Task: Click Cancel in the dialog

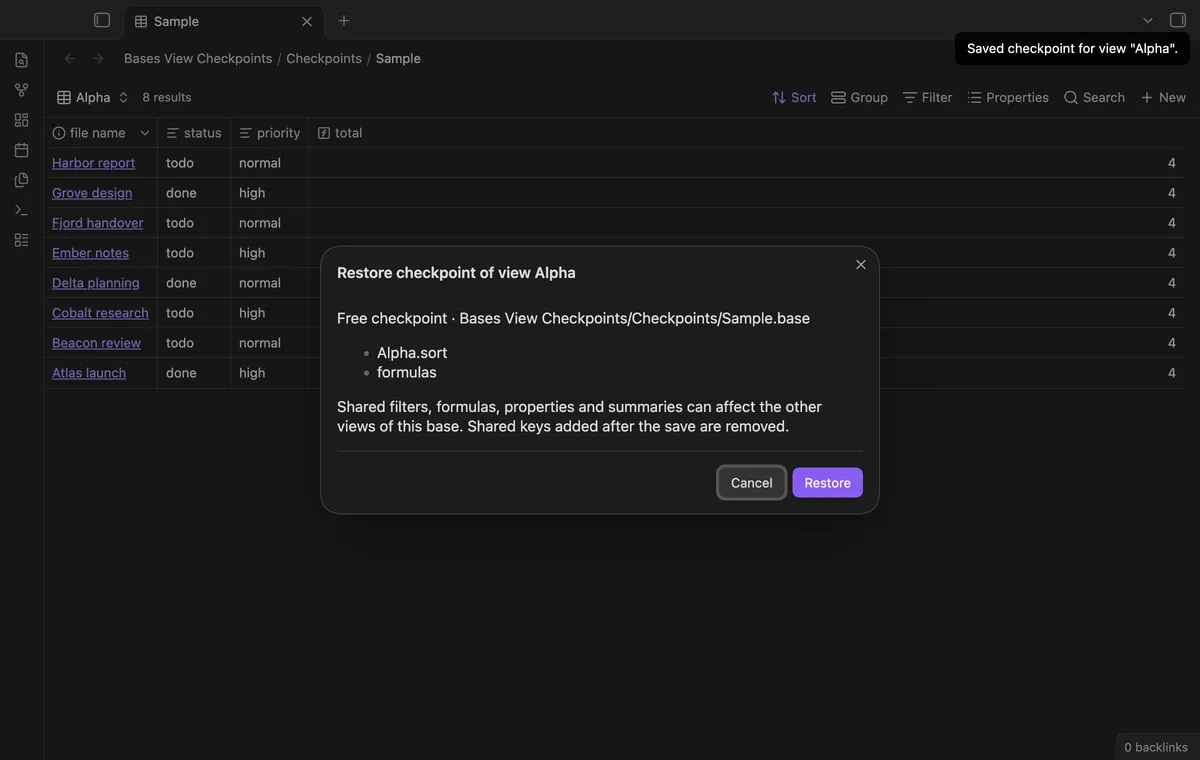Action: (x=751, y=483)
